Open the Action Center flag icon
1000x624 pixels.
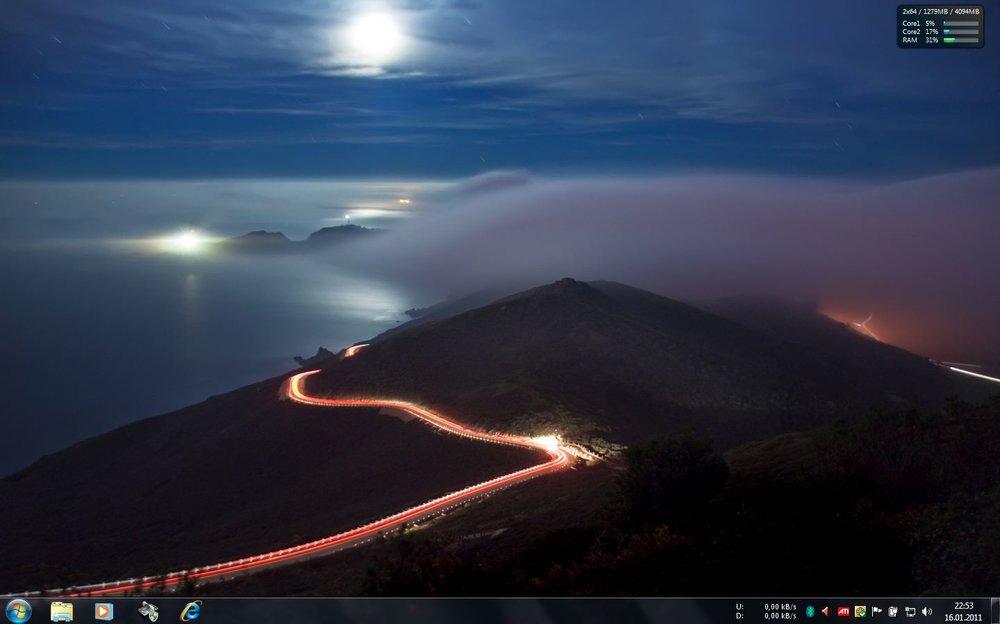coord(877,611)
